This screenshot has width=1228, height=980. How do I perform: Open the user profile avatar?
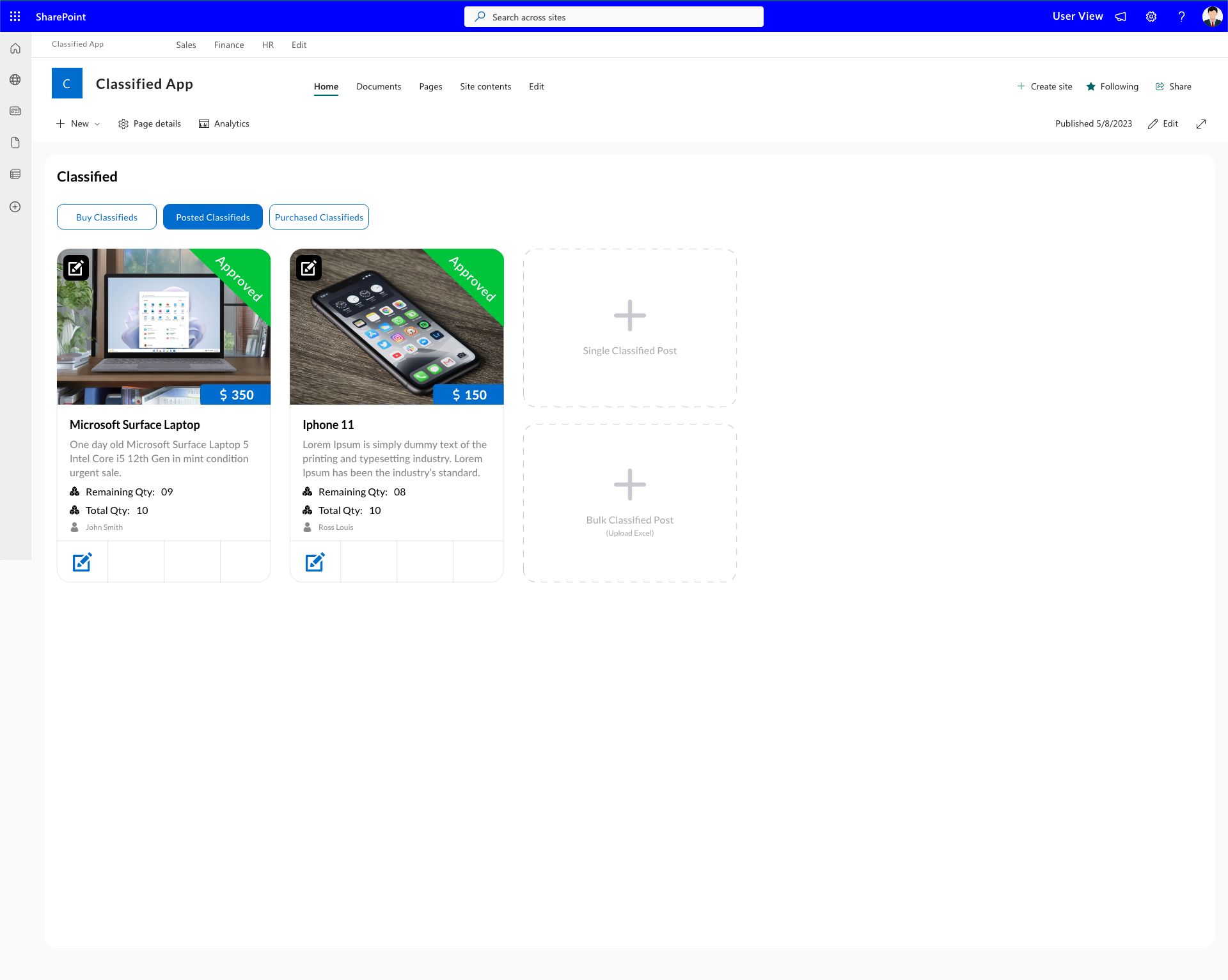point(1212,17)
